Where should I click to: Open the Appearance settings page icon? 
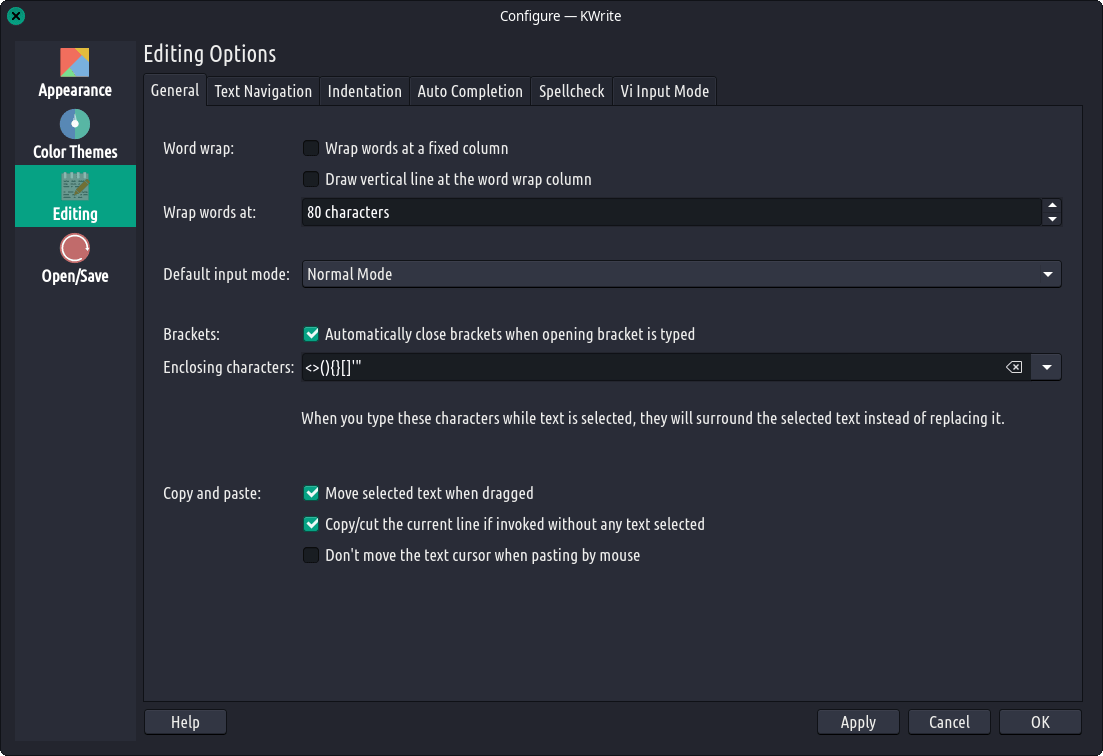(x=75, y=63)
